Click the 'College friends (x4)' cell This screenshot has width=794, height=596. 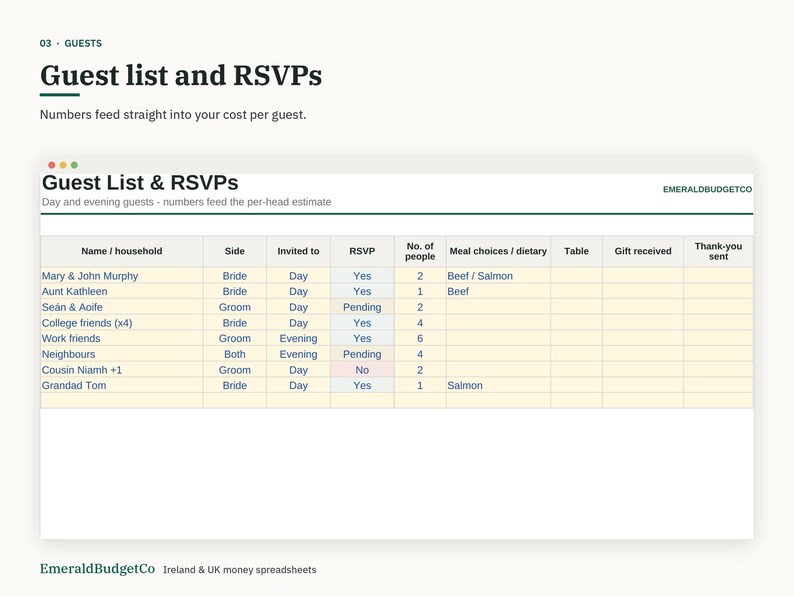click(x=122, y=323)
